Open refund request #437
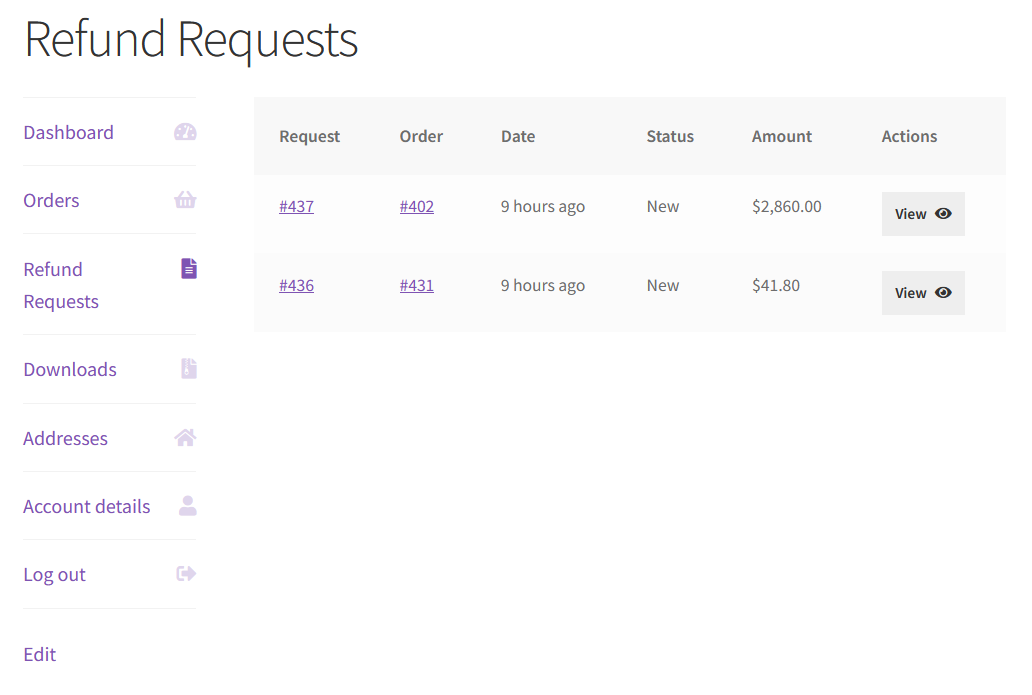 point(296,206)
